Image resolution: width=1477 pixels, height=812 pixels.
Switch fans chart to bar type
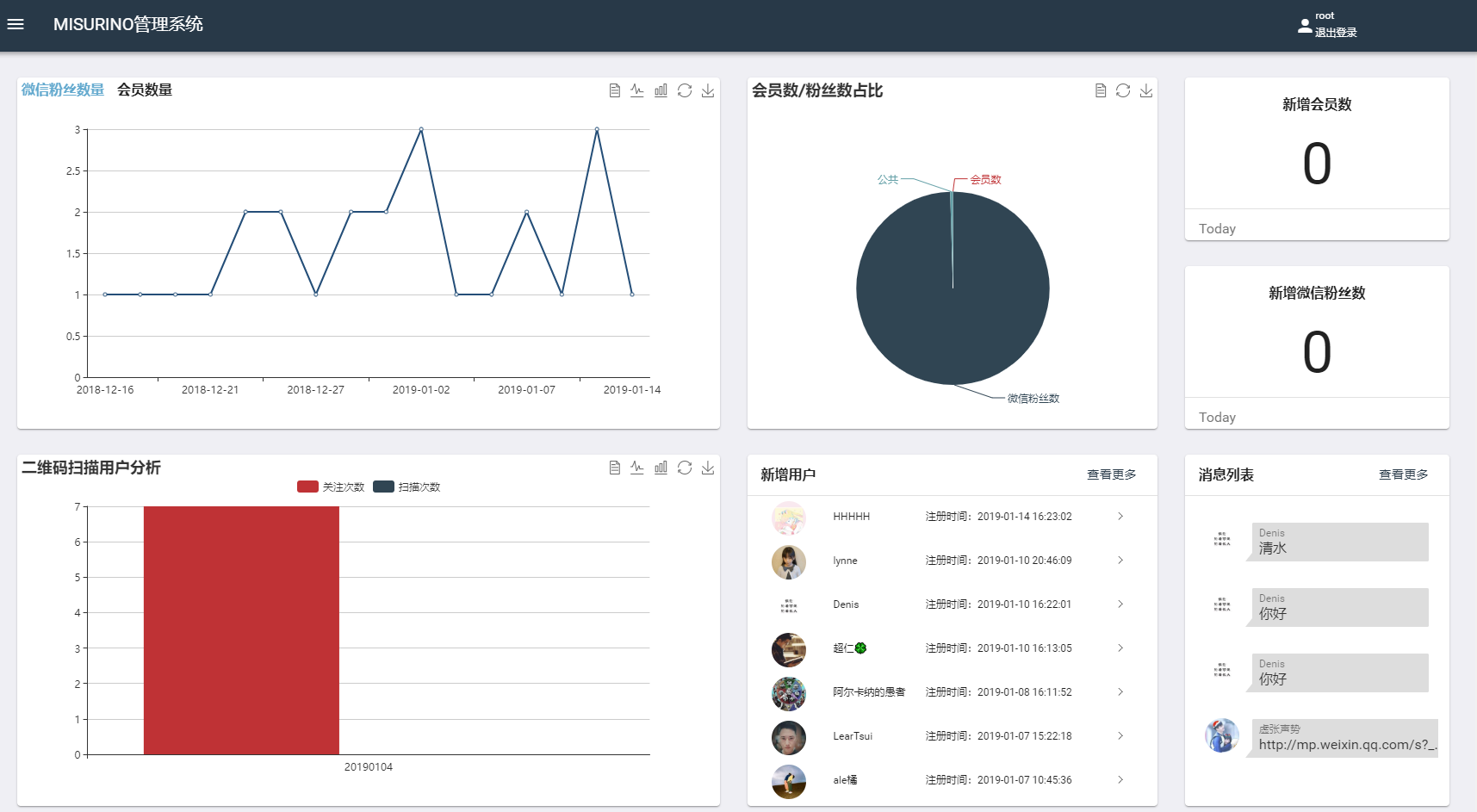pos(661,90)
